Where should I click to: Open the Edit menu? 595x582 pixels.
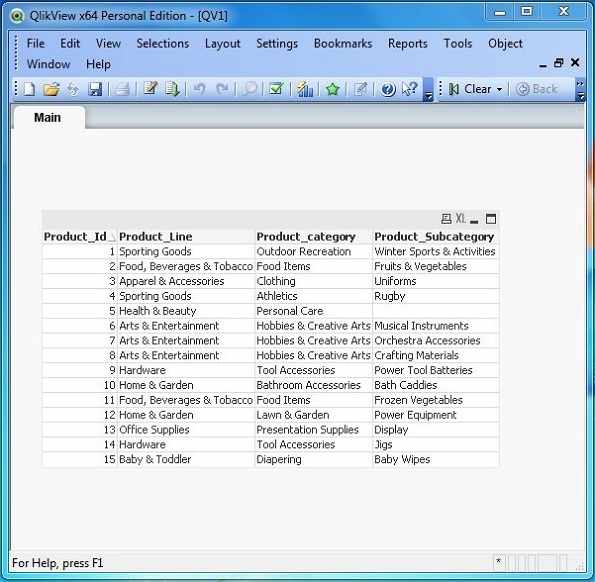70,43
